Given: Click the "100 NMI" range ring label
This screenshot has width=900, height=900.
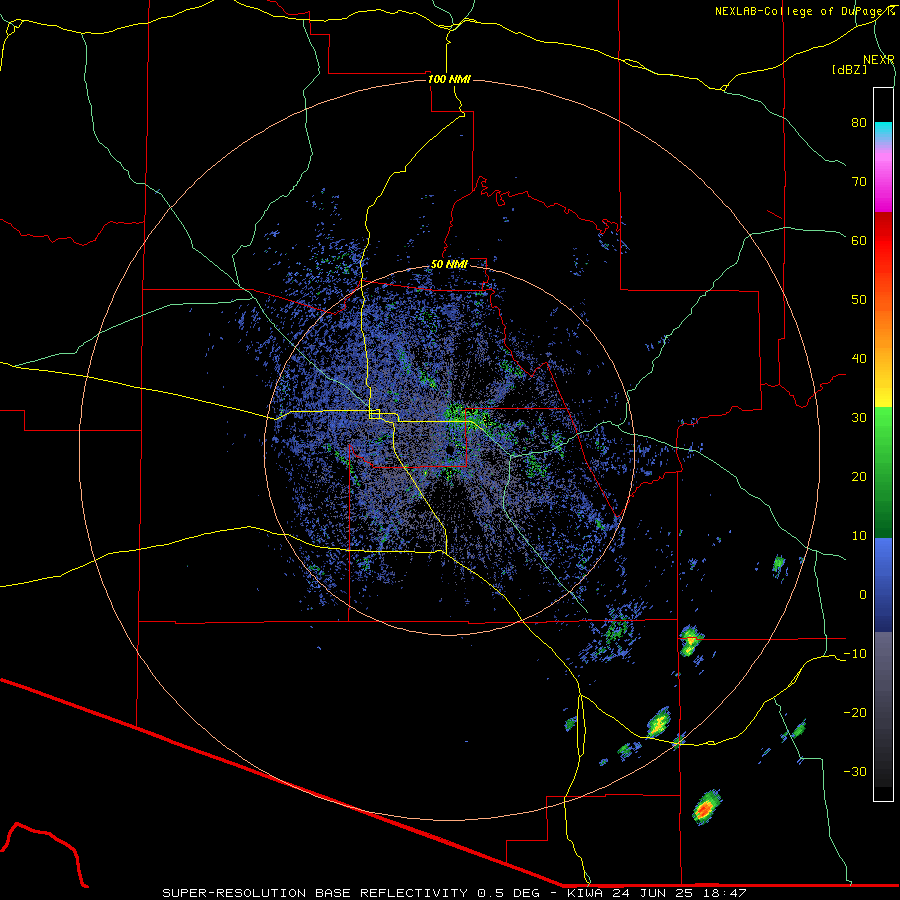Looking at the screenshot, I should pyautogui.click(x=449, y=79).
